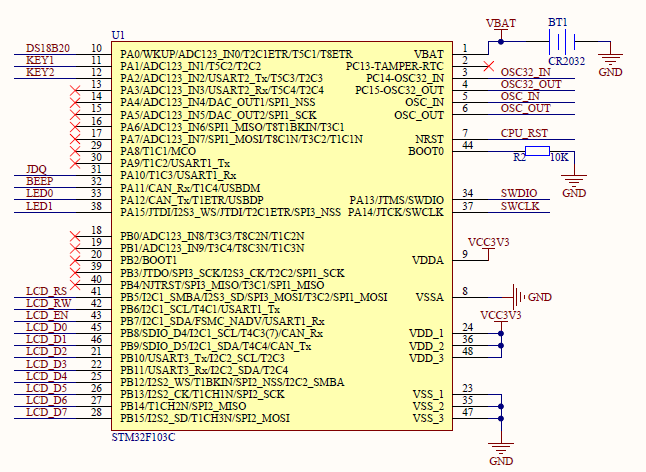Select the STM32F103C part name text
Screen dimensions: 646x472
[143, 437]
